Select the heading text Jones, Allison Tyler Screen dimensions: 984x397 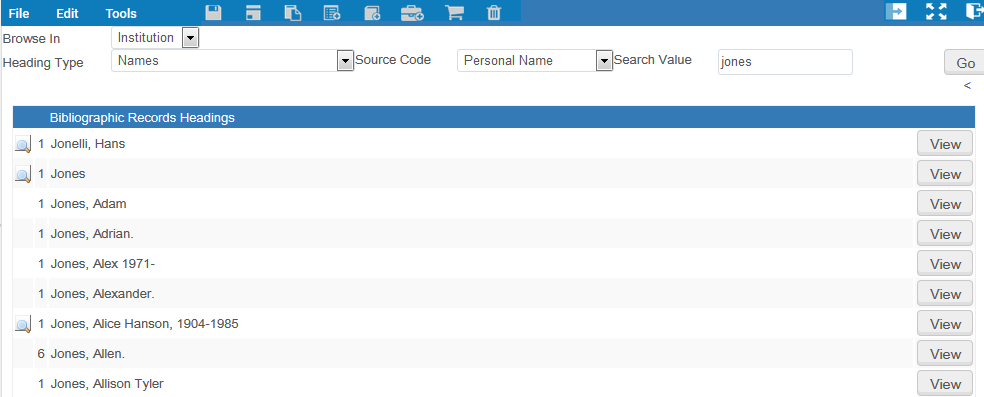point(107,384)
